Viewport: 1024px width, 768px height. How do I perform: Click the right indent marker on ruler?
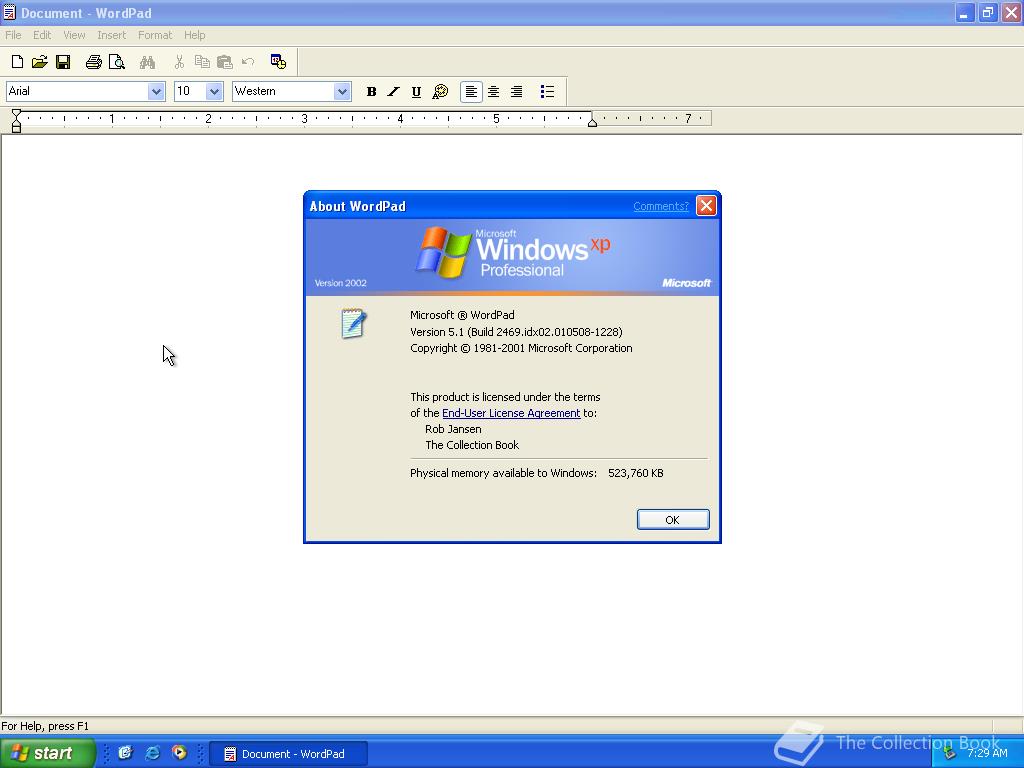coord(592,121)
